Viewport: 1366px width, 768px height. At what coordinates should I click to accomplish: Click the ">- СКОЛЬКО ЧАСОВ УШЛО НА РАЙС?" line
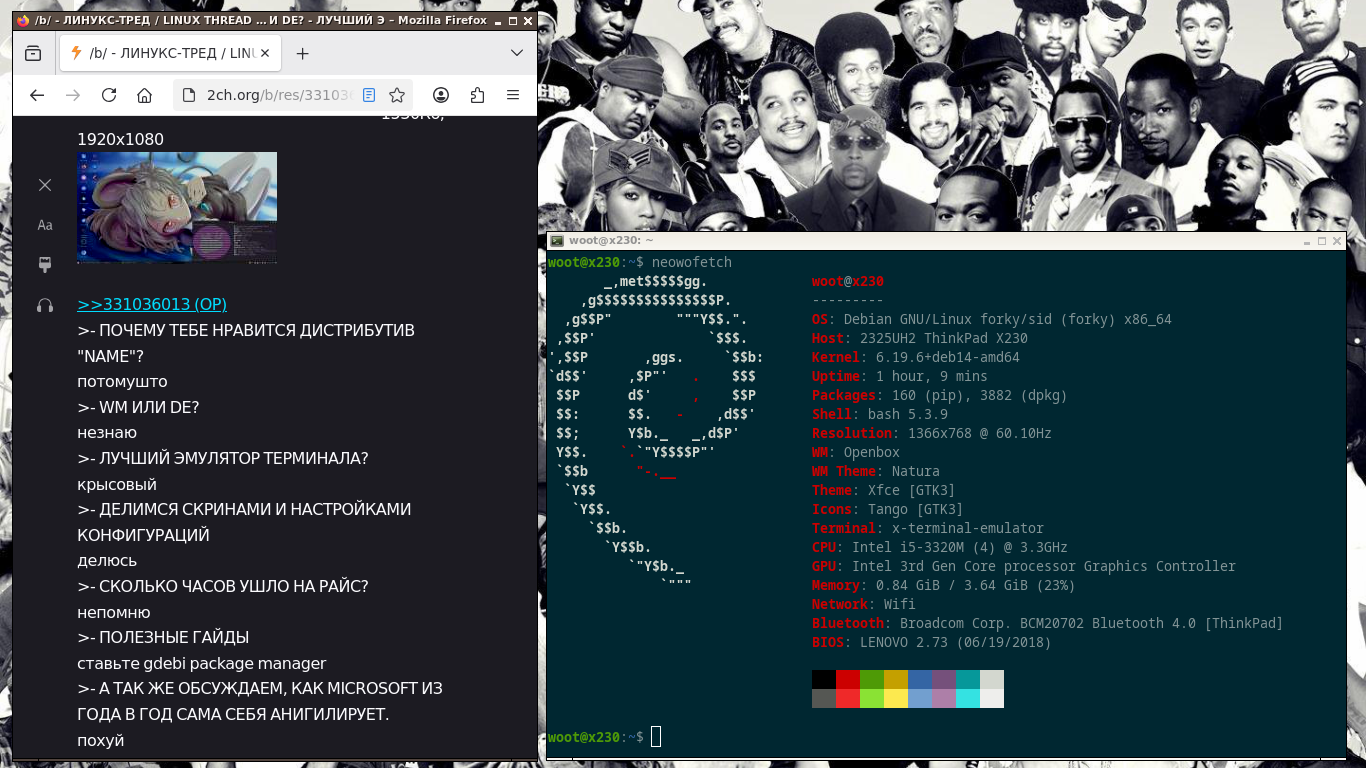tap(223, 586)
